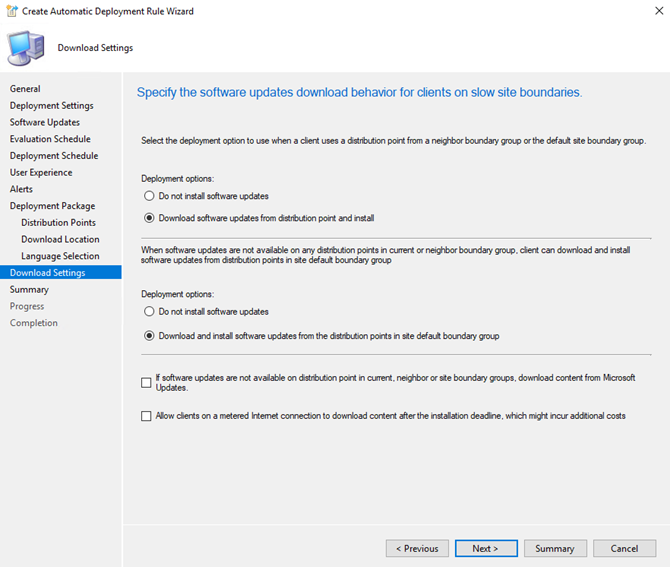Open the Software Updates step
This screenshot has width=670, height=567.
45,122
